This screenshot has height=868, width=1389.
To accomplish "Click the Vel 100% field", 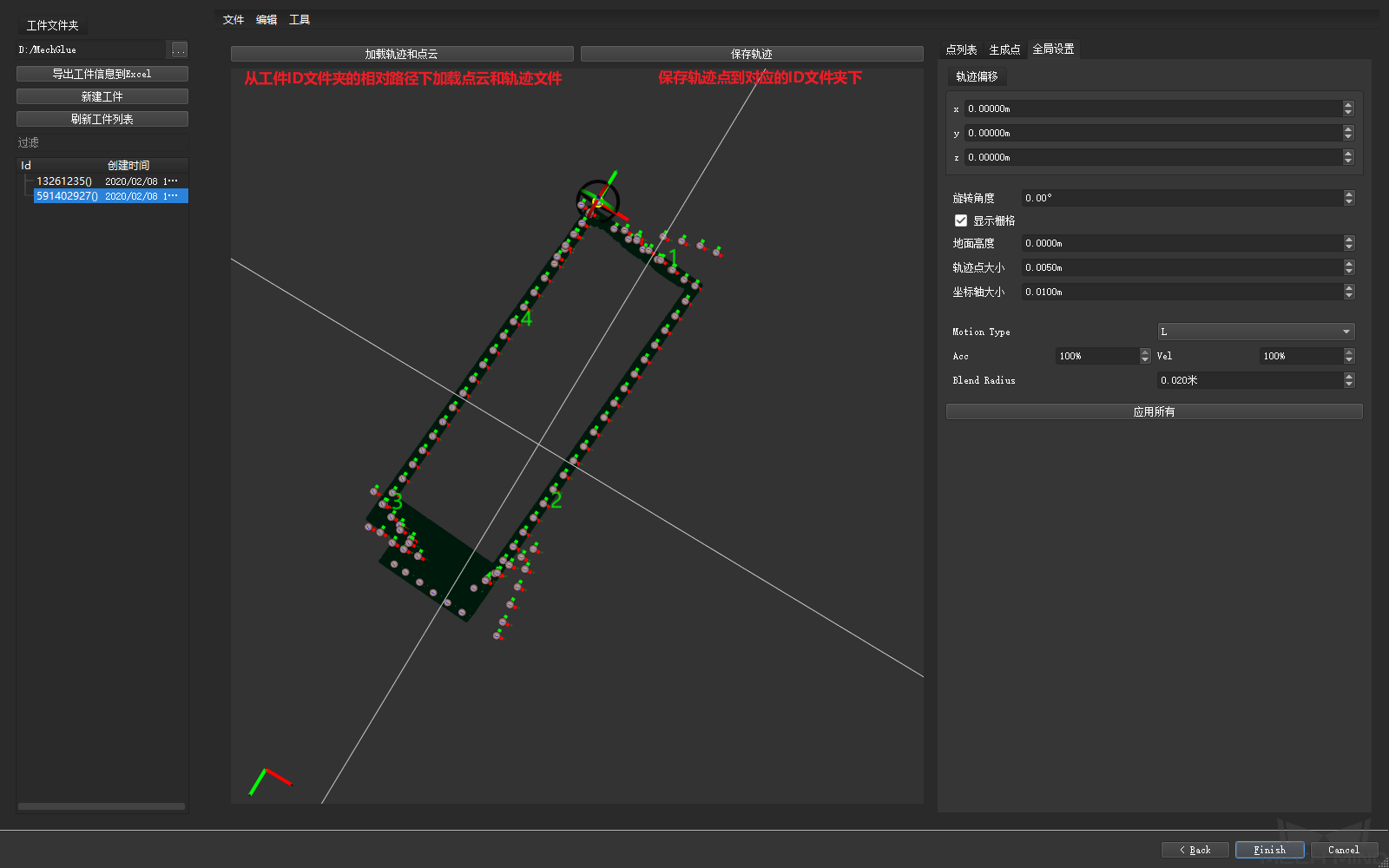I will point(1301,356).
